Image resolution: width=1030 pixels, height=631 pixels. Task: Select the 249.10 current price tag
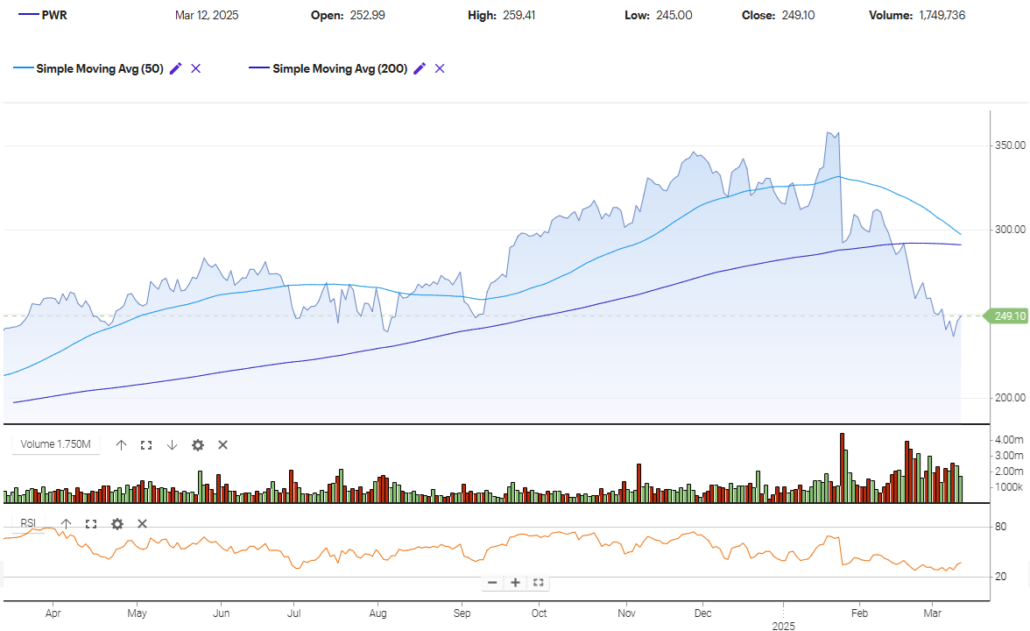click(1007, 316)
